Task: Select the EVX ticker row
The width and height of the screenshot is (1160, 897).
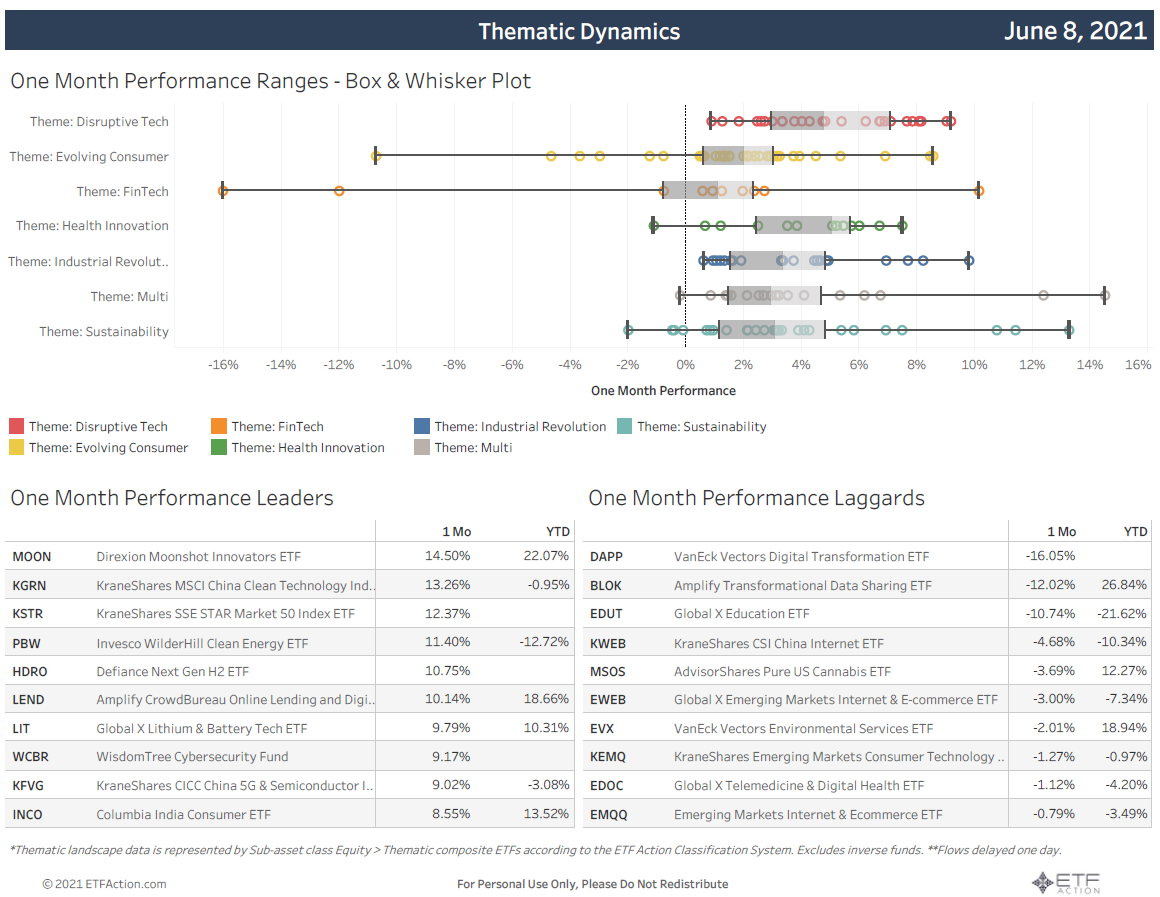Action: pyautogui.click(x=867, y=728)
